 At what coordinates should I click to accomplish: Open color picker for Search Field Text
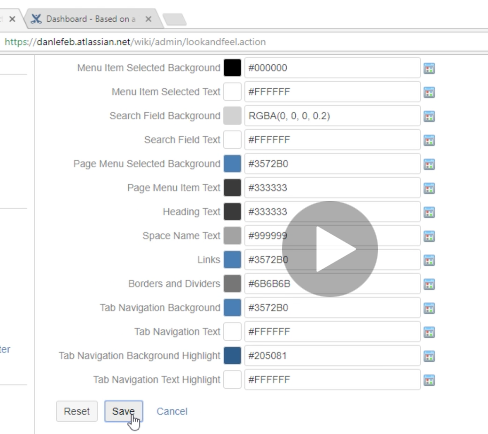429,140
